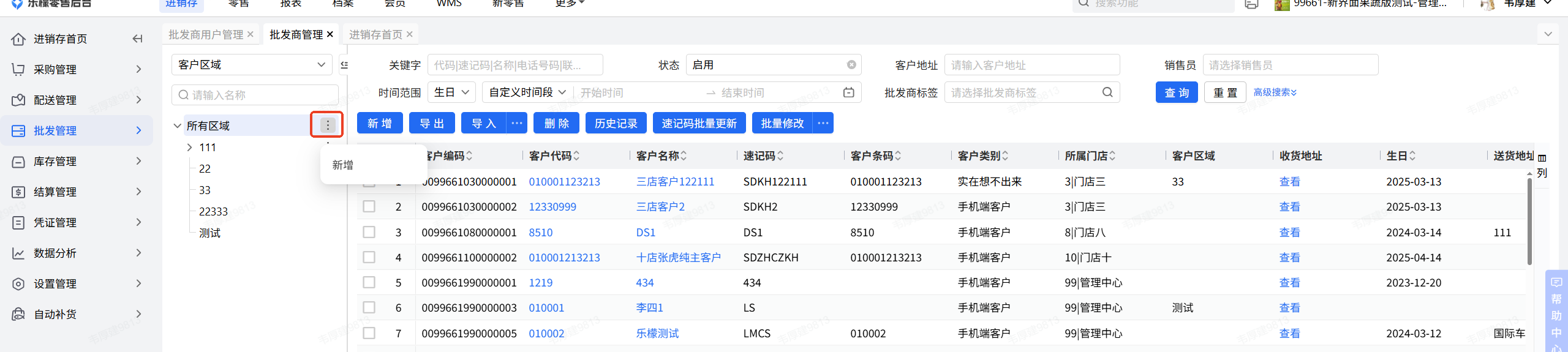Viewport: 1568px width, 352px height.
Task: Collapse the area tree panel toggle
Action: coord(344,65)
